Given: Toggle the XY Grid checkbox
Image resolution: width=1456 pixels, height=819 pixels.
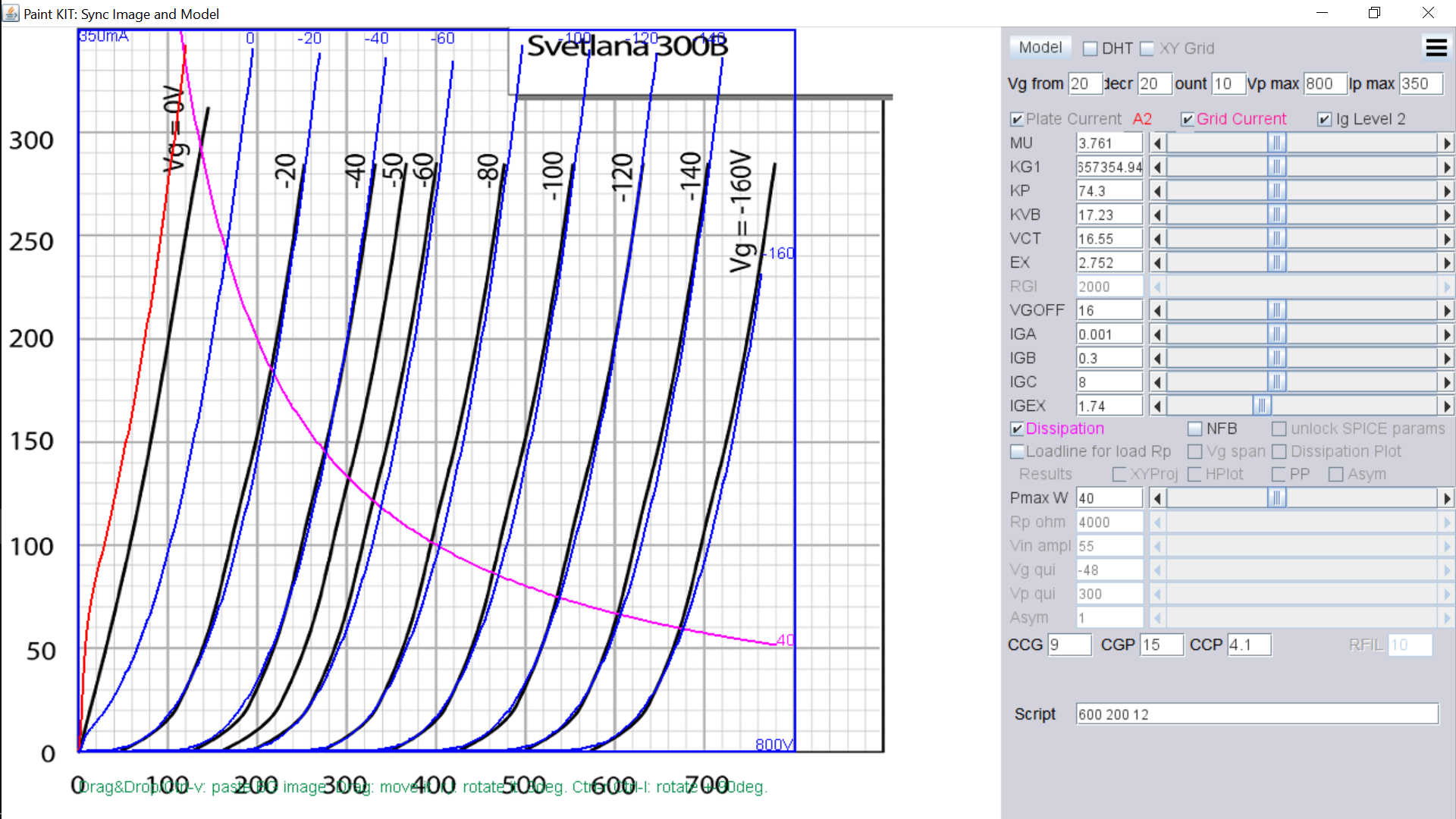Looking at the screenshot, I should coord(1147,49).
